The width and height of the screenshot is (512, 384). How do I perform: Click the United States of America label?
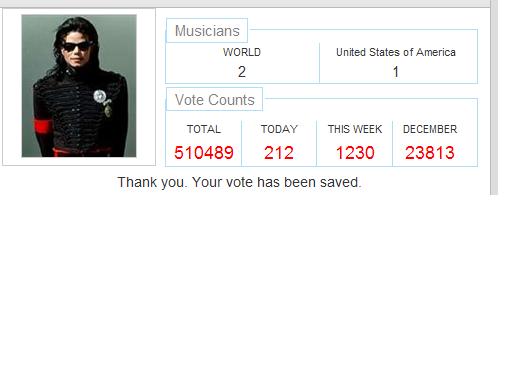396,52
